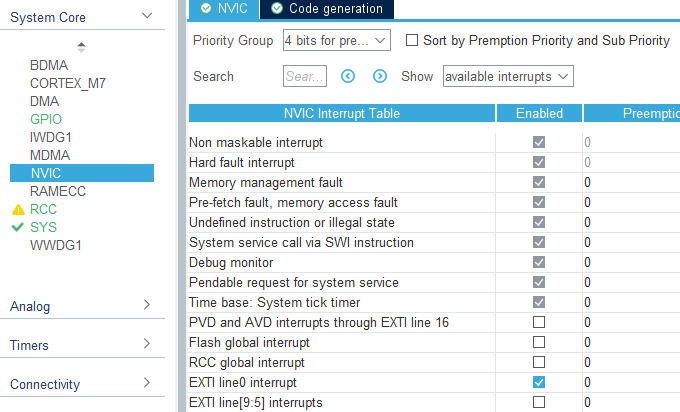Open the Show available interrupts dropdown
The width and height of the screenshot is (680, 412).
507,76
